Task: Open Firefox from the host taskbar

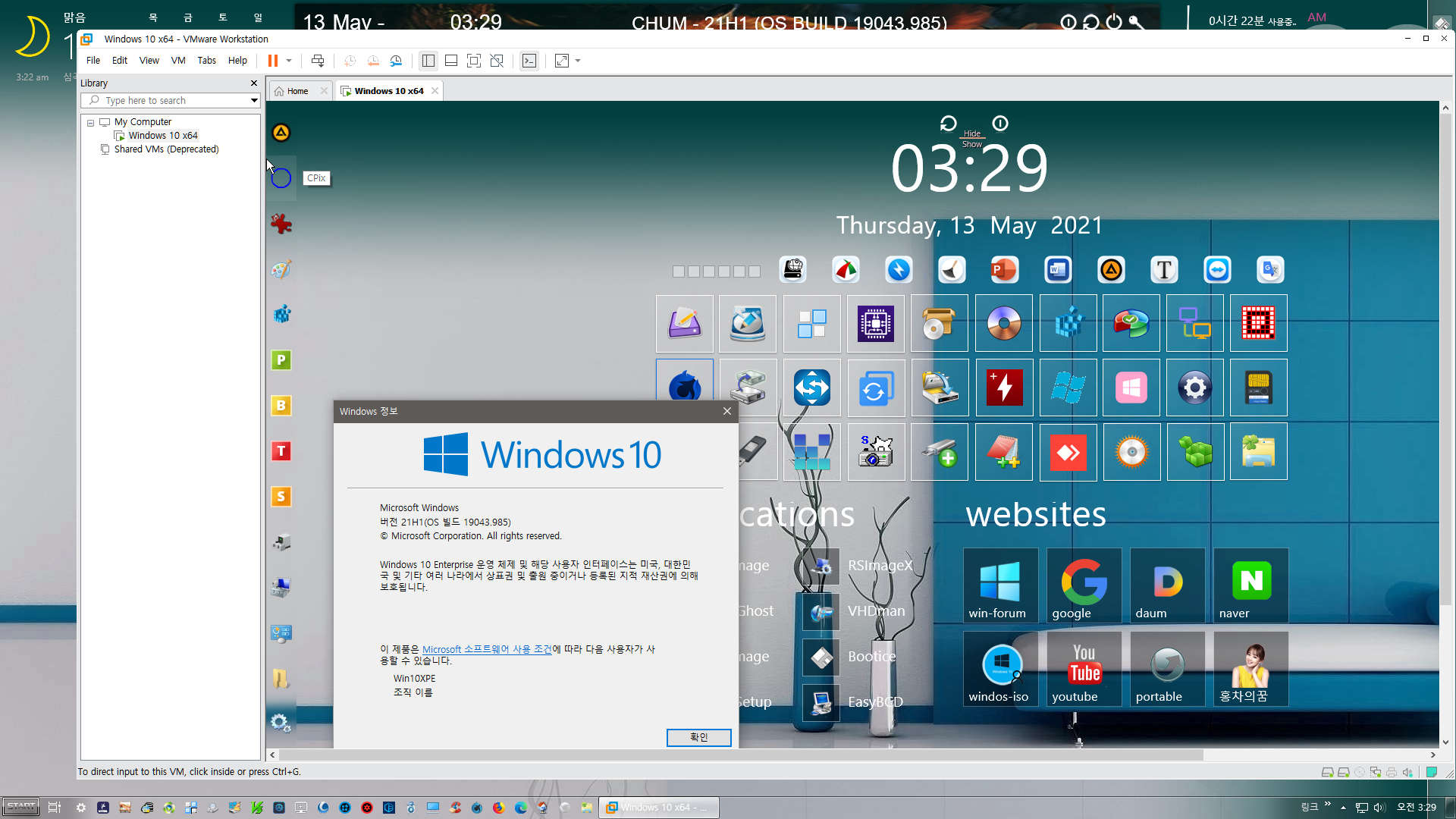Action: [x=498, y=808]
